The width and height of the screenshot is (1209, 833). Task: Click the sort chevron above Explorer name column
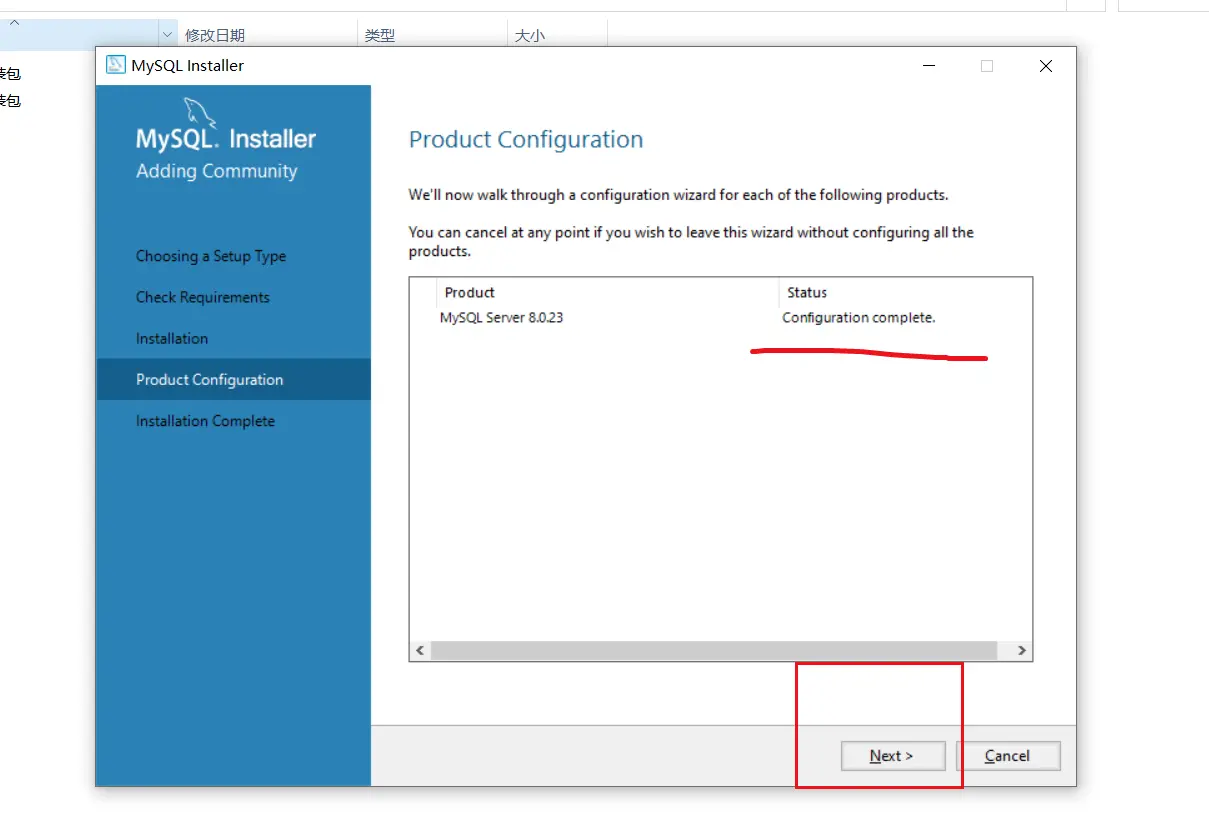[x=14, y=22]
